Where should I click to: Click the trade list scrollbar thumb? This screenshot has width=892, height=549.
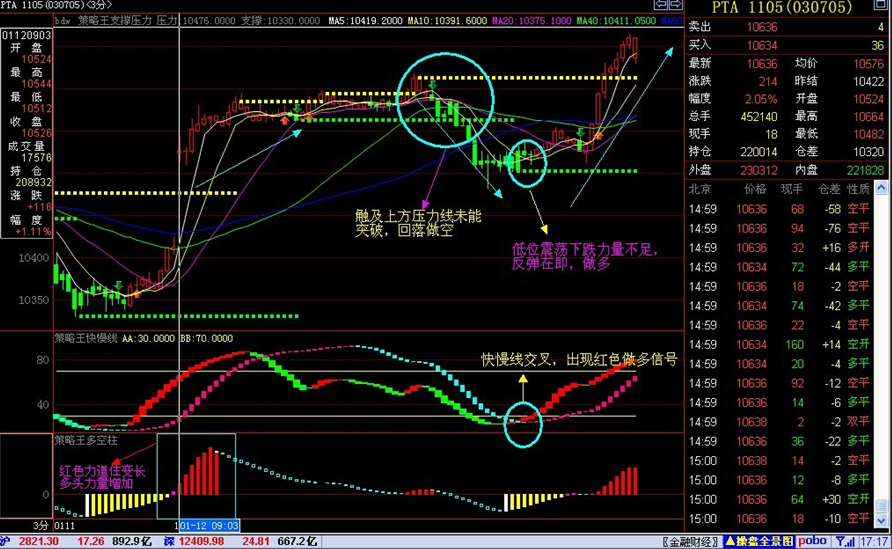tap(881, 505)
